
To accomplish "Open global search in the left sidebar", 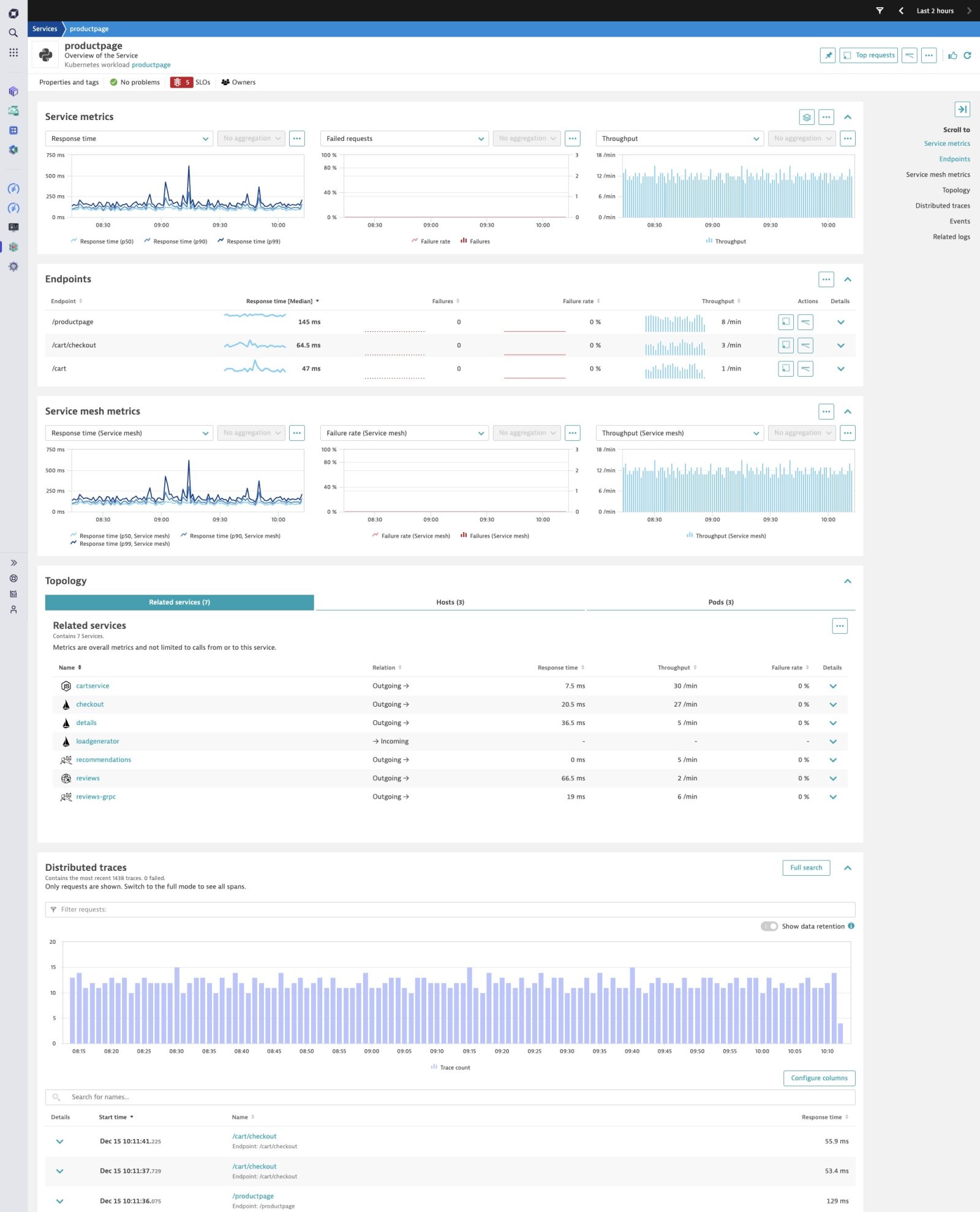I will [x=13, y=32].
